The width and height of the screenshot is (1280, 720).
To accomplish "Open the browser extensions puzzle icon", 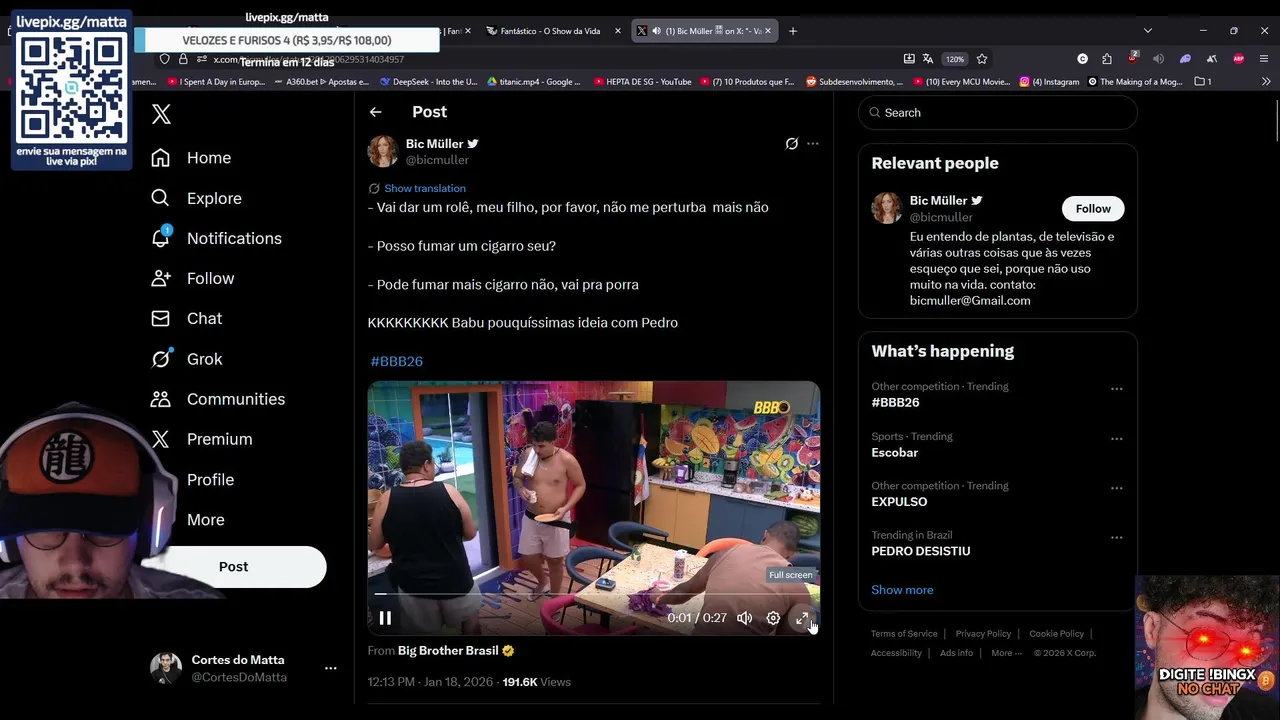I will [1107, 59].
